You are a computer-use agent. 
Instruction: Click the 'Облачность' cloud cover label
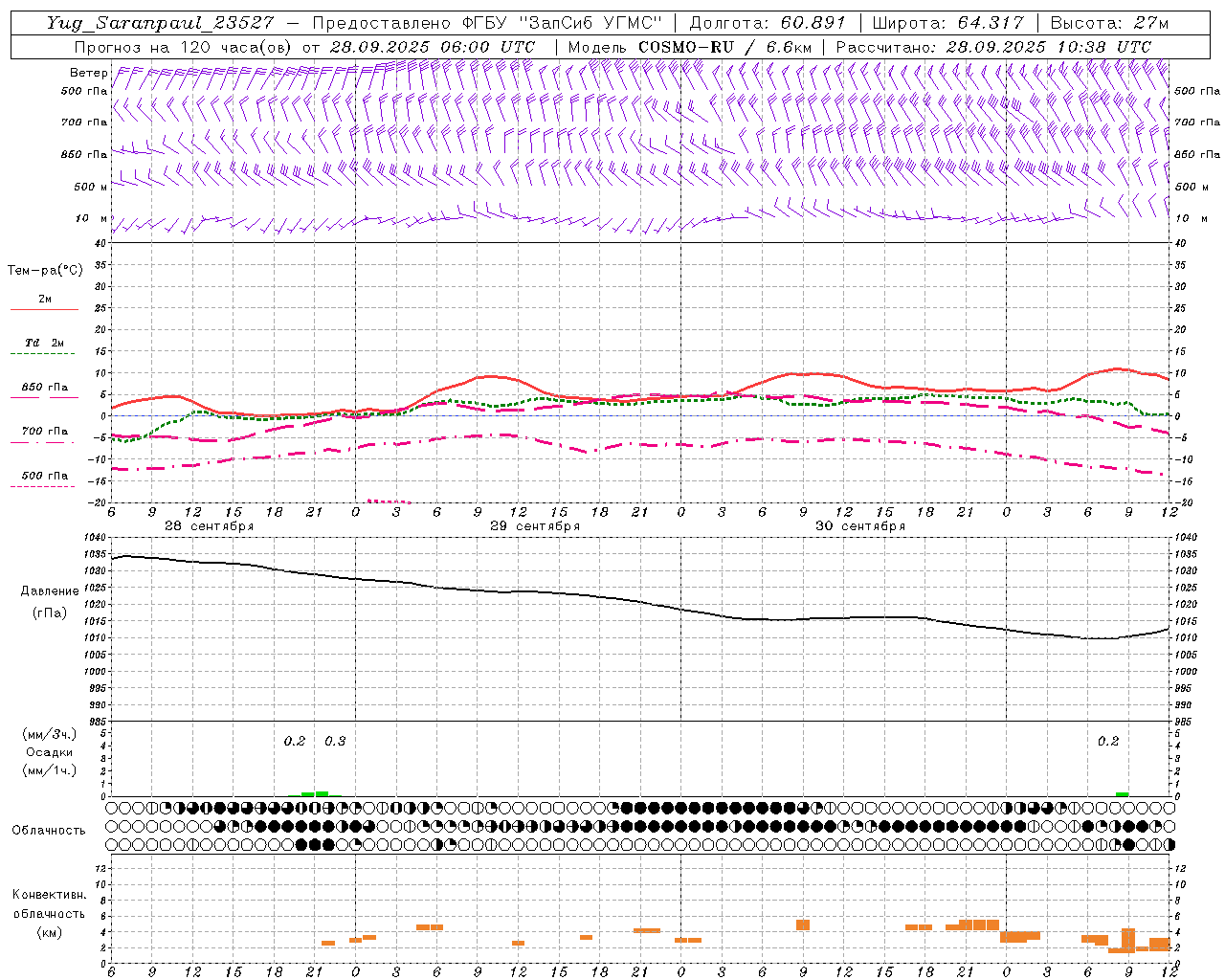click(49, 831)
